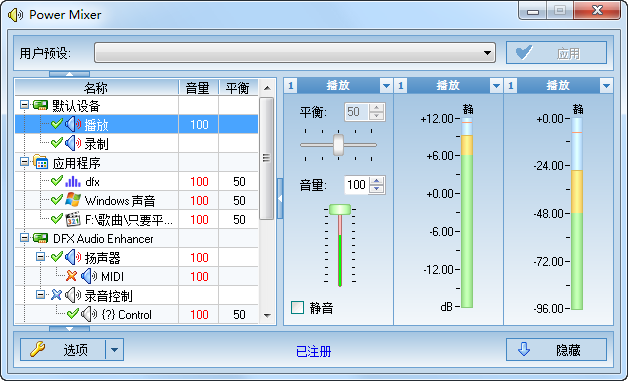Viewport: 628px width, 381px height.
Task: Collapse the DFX Audio Enhancer tree node
Action: 24,238
